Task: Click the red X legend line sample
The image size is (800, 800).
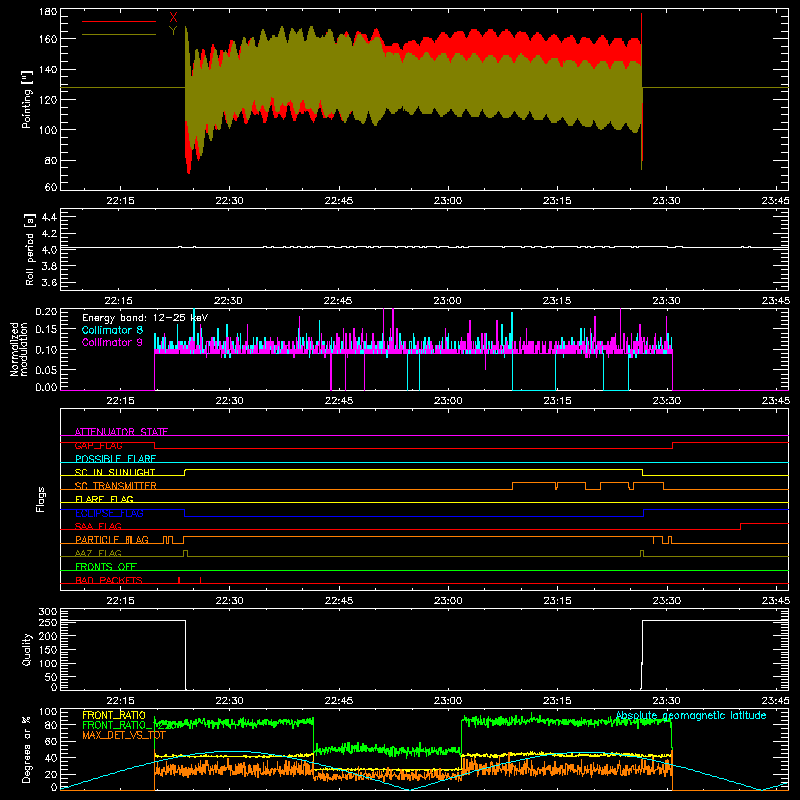Action: pyautogui.click(x=119, y=21)
